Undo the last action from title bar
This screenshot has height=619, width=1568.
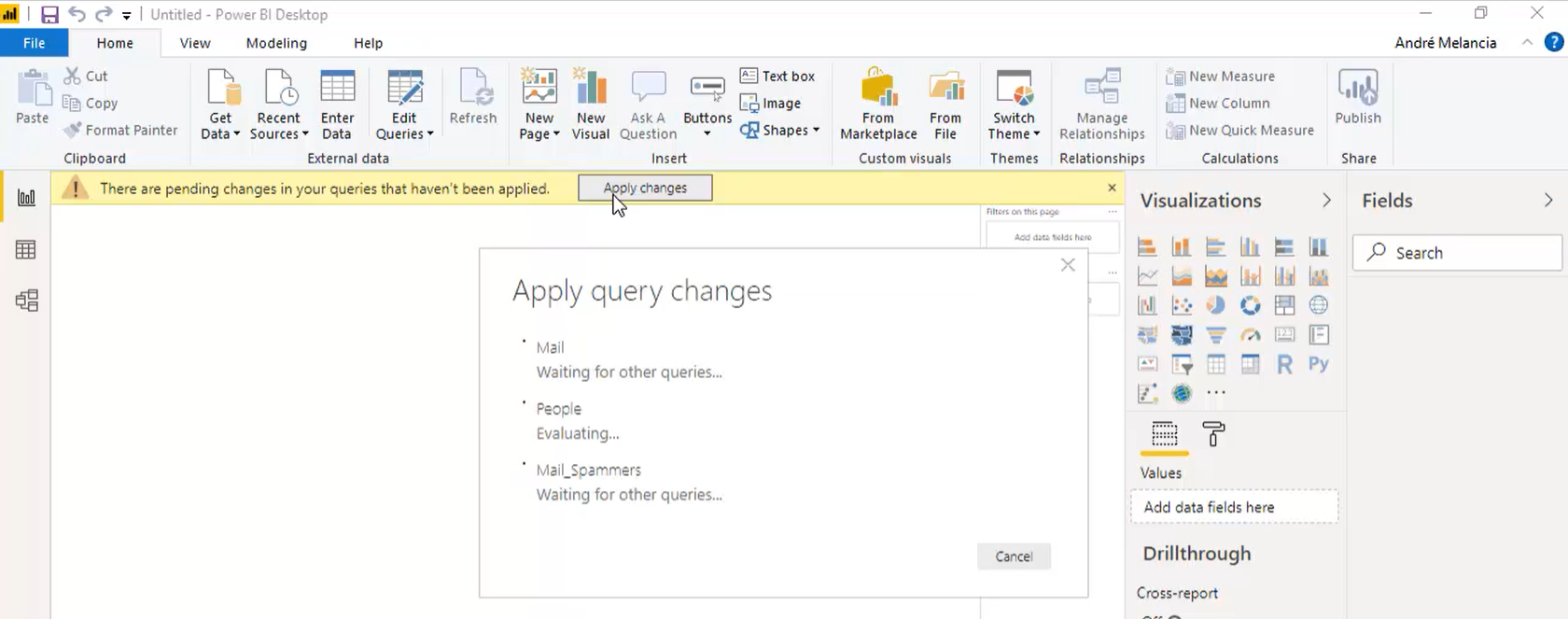click(x=77, y=15)
